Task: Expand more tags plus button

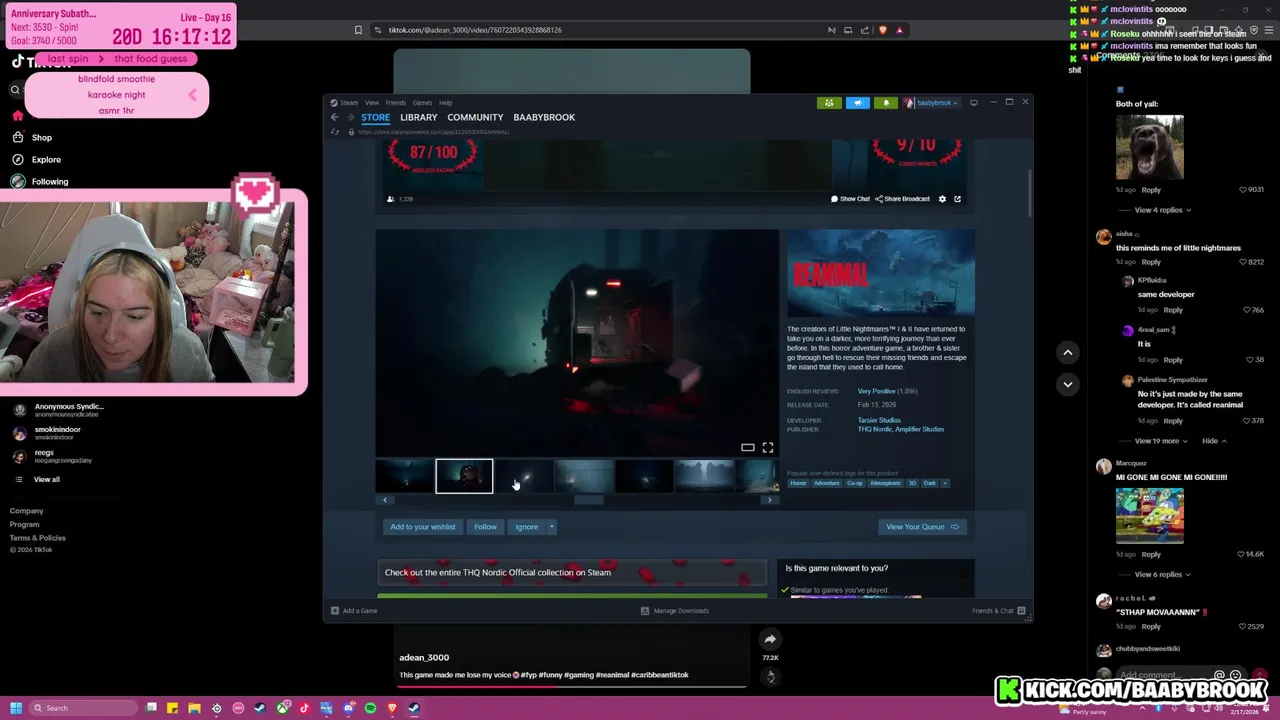Action: (945, 483)
